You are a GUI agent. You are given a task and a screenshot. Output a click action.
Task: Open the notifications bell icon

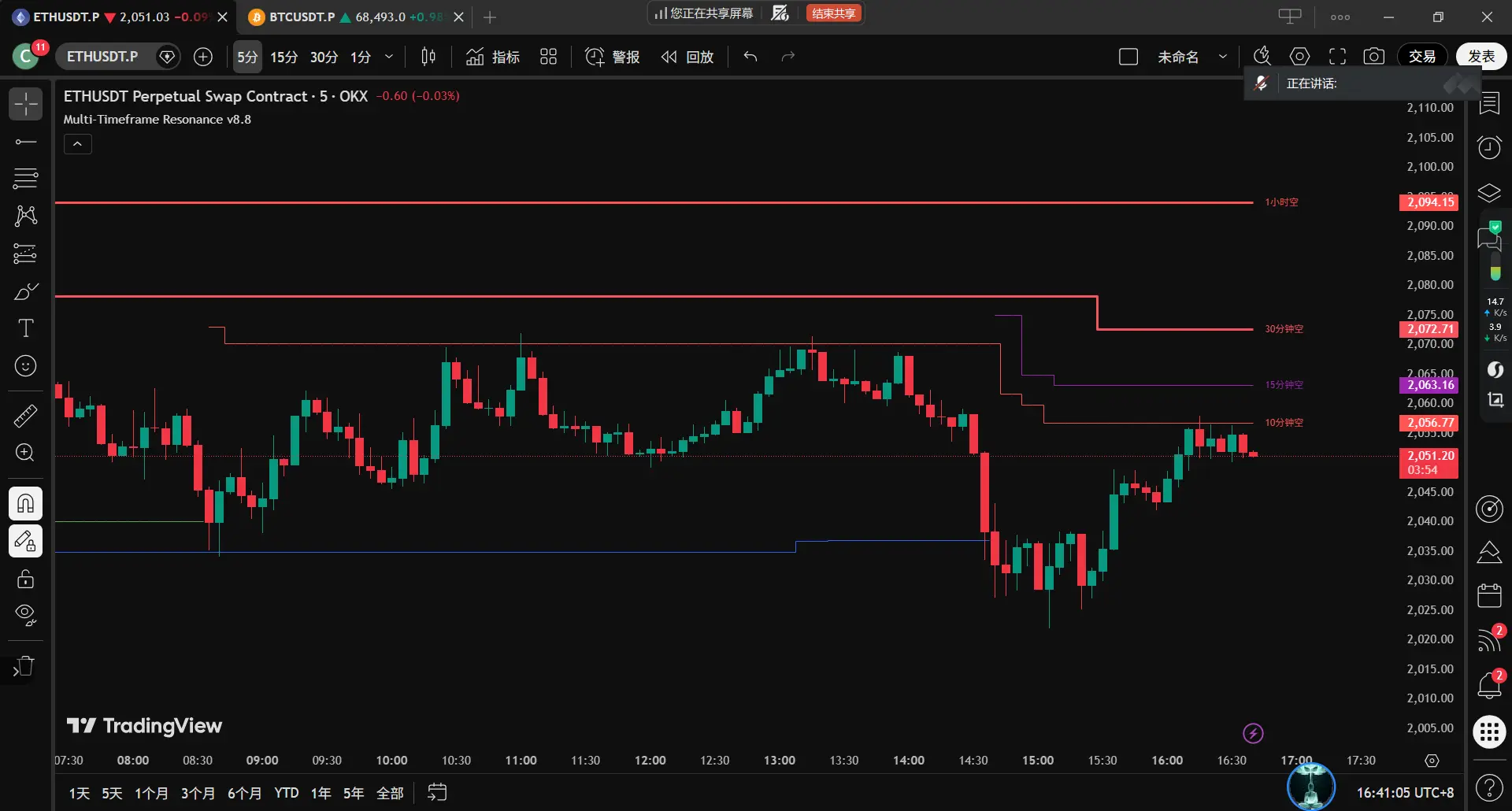[x=1489, y=685]
